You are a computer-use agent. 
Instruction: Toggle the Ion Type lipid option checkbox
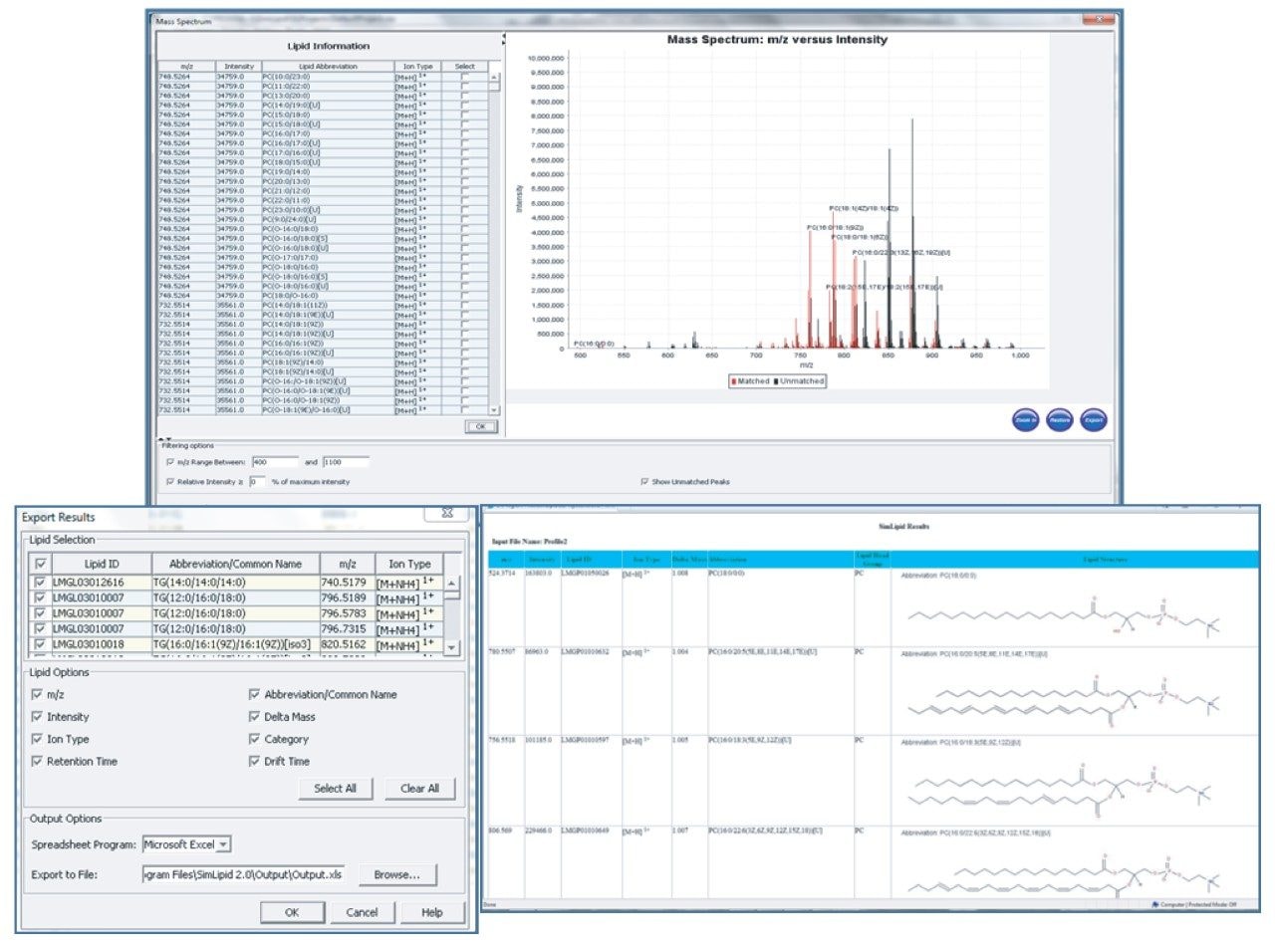38,739
